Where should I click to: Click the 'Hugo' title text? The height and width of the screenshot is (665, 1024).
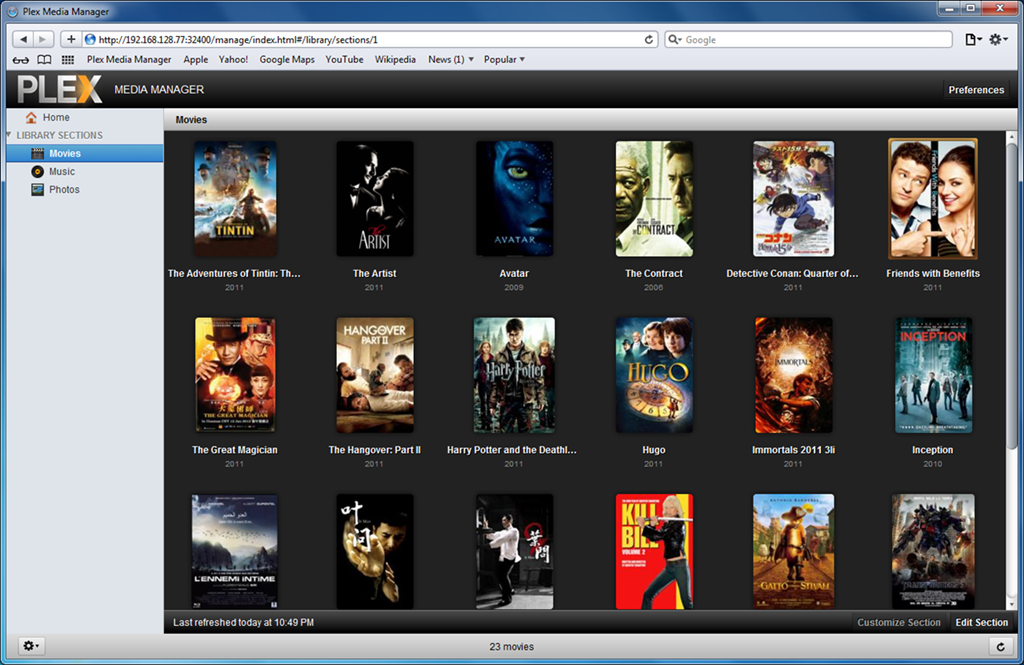pyautogui.click(x=654, y=450)
